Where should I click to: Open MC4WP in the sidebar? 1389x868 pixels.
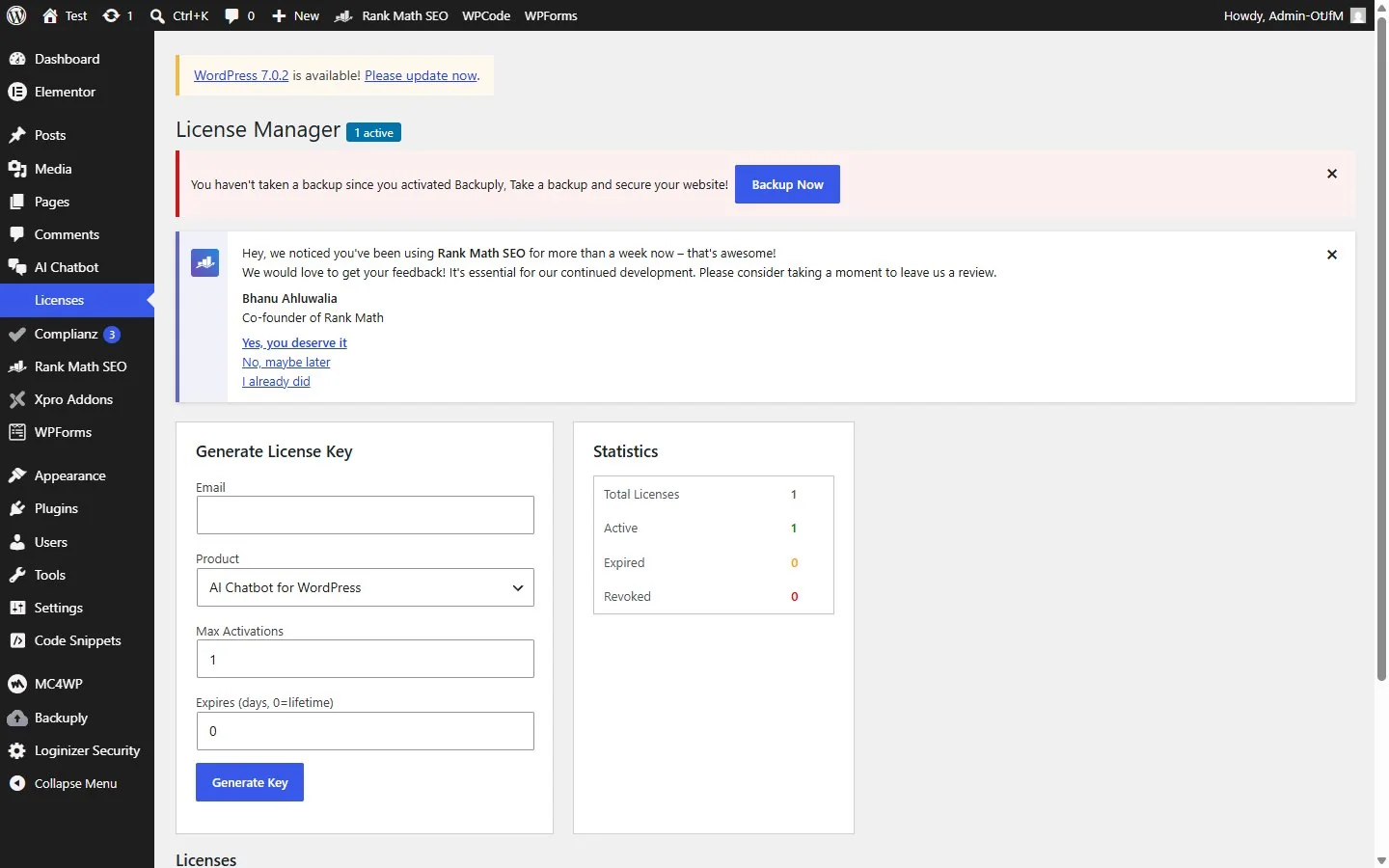click(77, 684)
